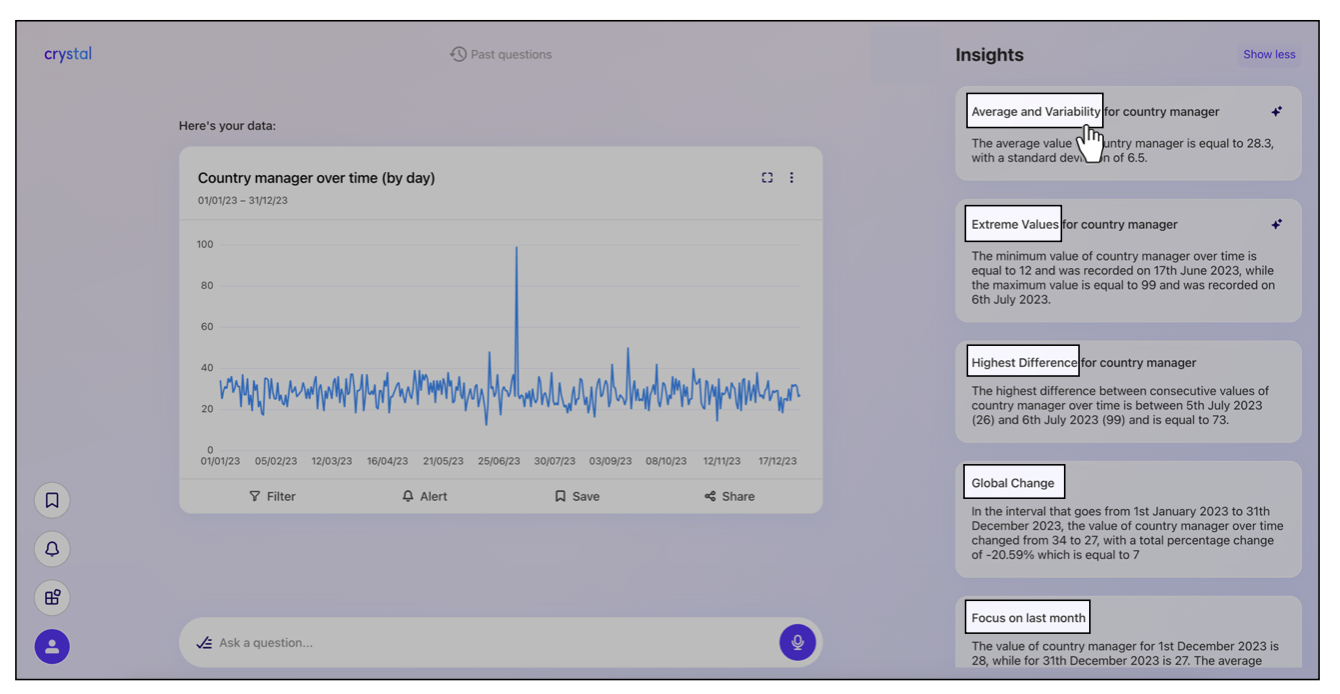The image size is (1340, 694).
Task: Click the bookmark icon in left sidebar
Action: click(x=52, y=500)
